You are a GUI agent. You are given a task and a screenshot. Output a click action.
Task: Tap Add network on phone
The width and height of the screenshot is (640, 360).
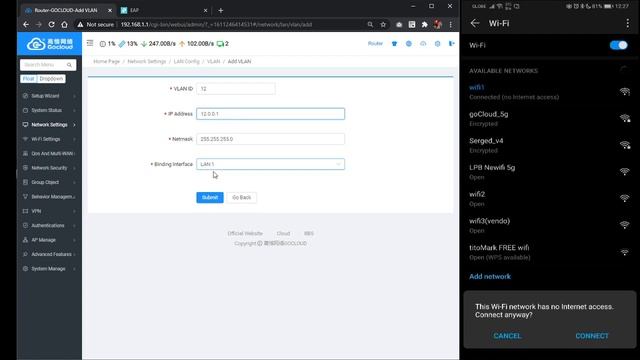pyautogui.click(x=490, y=276)
